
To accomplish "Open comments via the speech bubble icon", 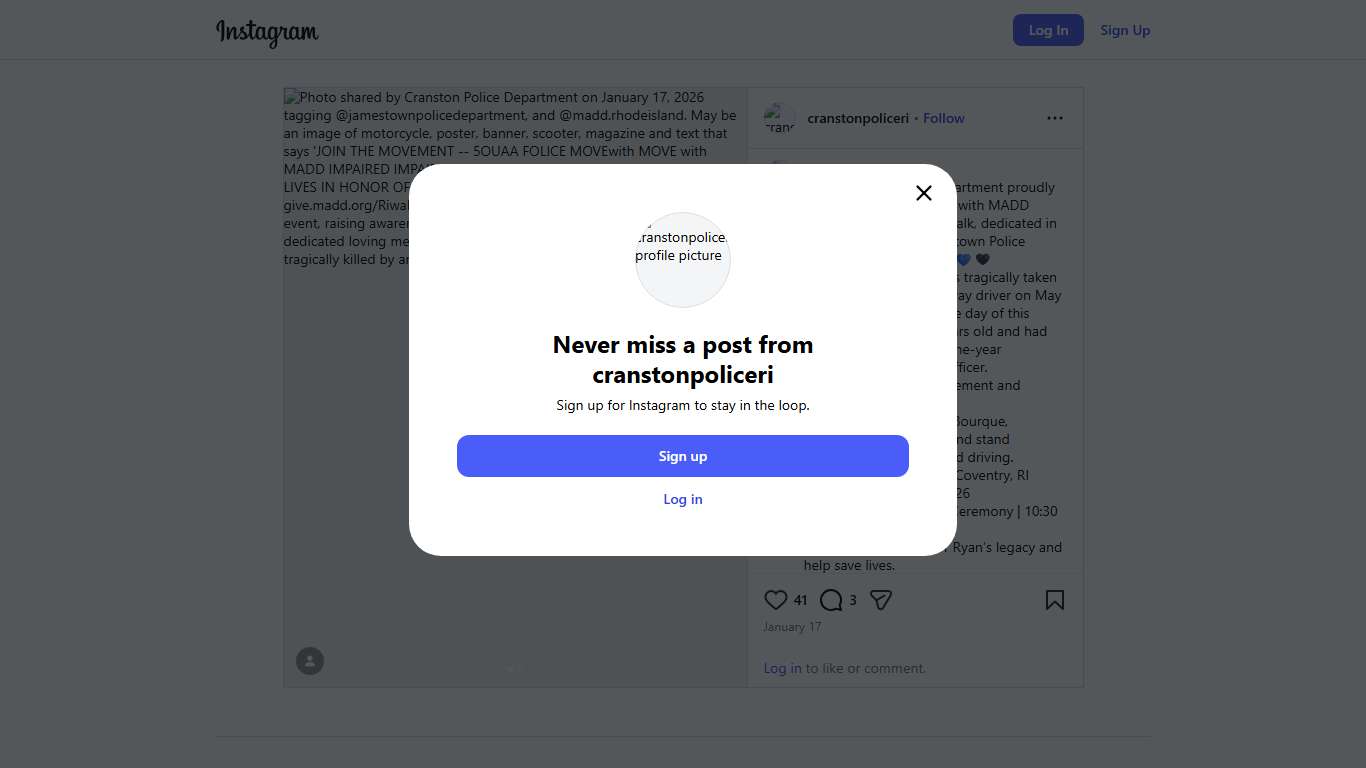I will click(831, 600).
